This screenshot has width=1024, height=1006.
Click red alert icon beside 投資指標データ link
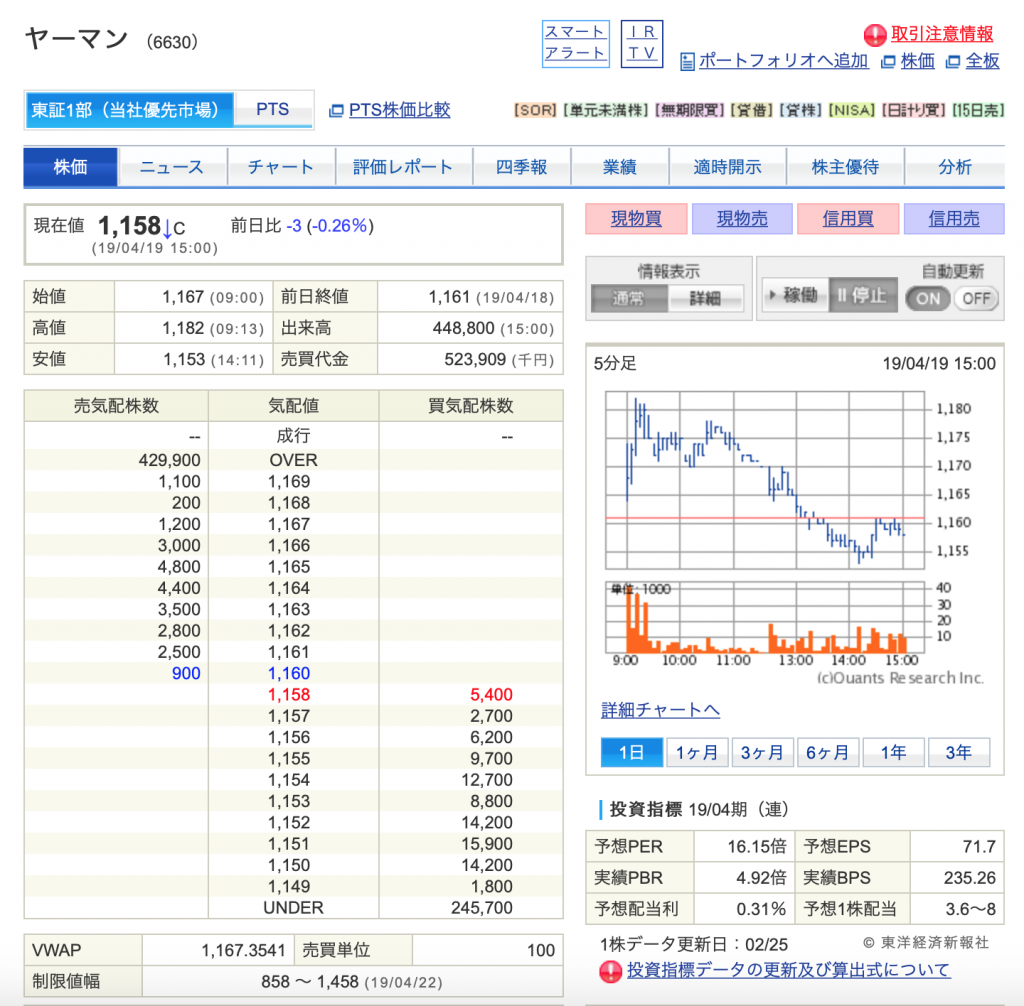[610, 971]
